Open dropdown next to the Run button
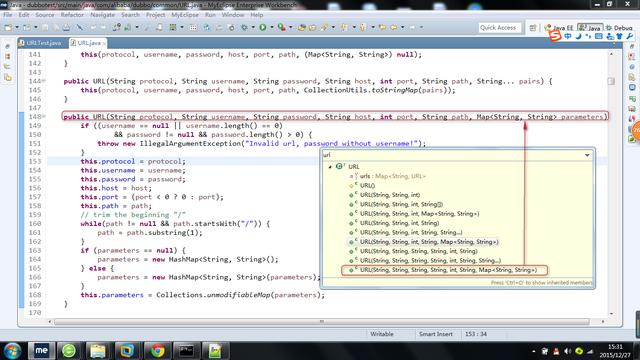Image resolution: width=640 pixels, height=360 pixels. pyautogui.click(x=271, y=27)
